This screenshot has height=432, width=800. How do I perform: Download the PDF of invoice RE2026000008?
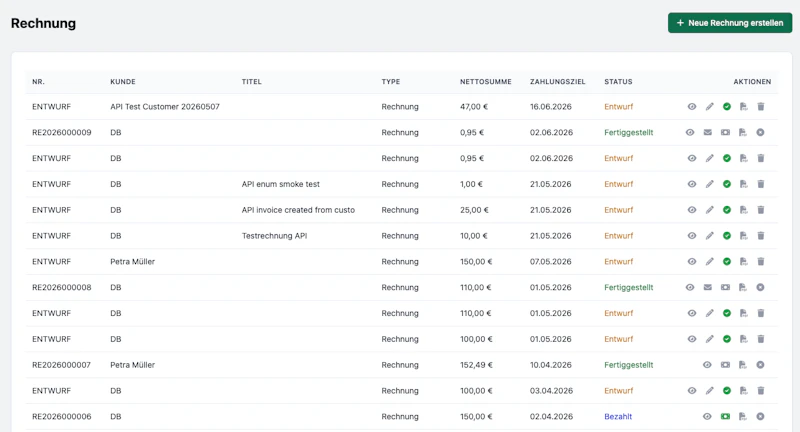(743, 288)
